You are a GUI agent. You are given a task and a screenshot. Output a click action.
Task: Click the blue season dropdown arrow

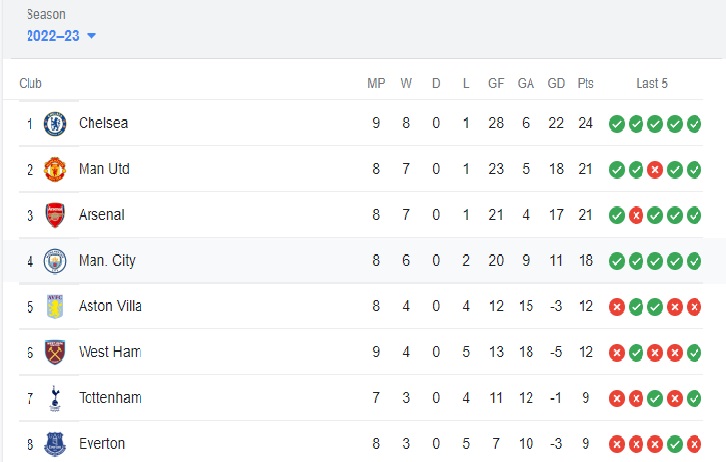click(x=91, y=36)
